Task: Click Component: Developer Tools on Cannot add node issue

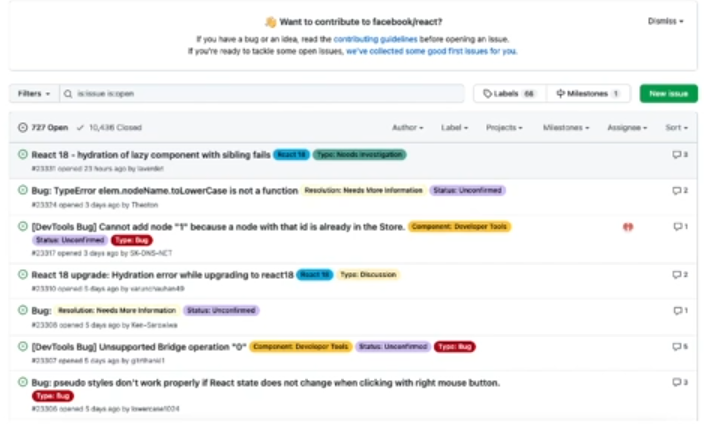Action: pos(459,226)
